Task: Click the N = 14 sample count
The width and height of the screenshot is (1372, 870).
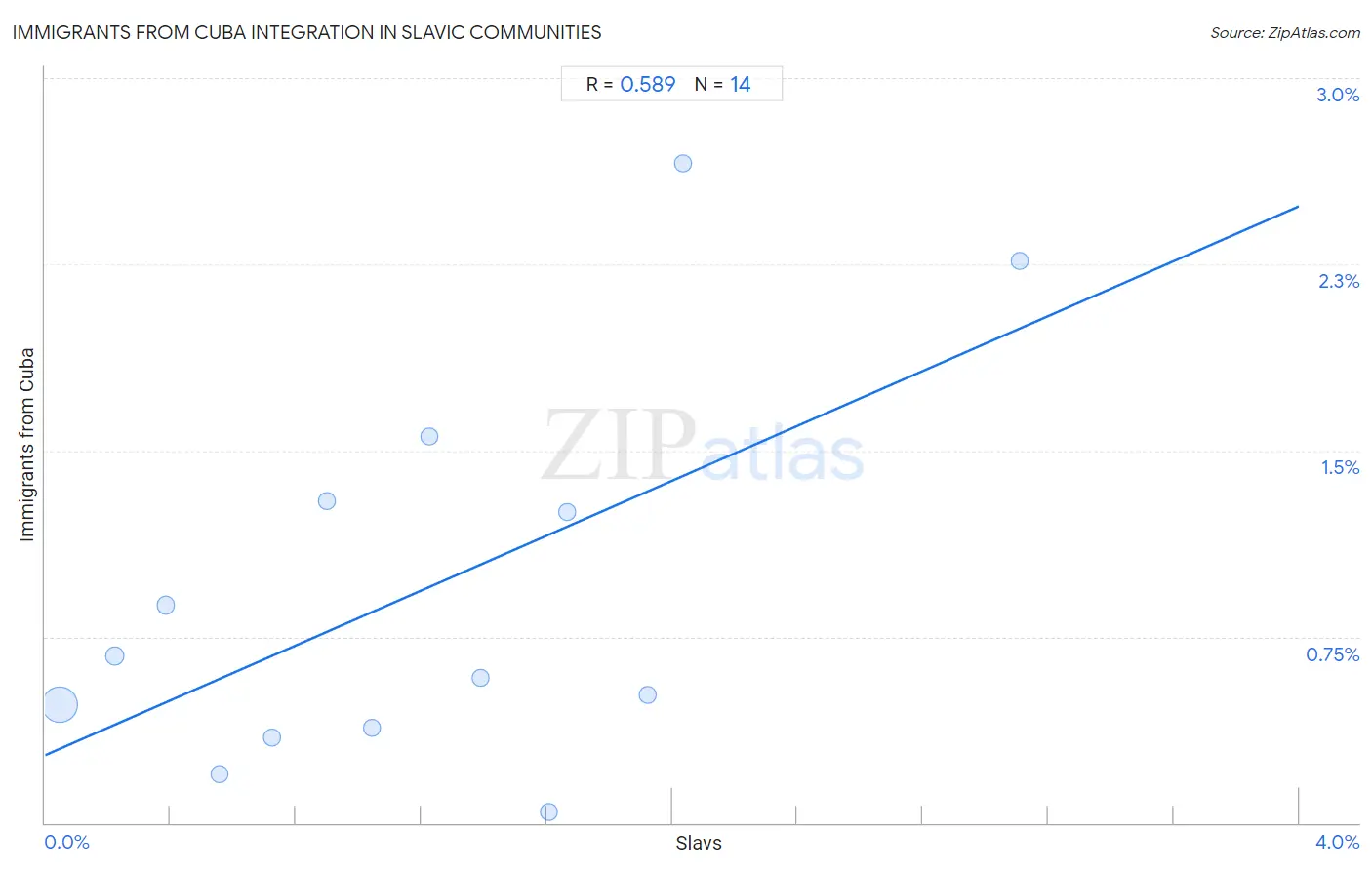Action: click(x=722, y=84)
